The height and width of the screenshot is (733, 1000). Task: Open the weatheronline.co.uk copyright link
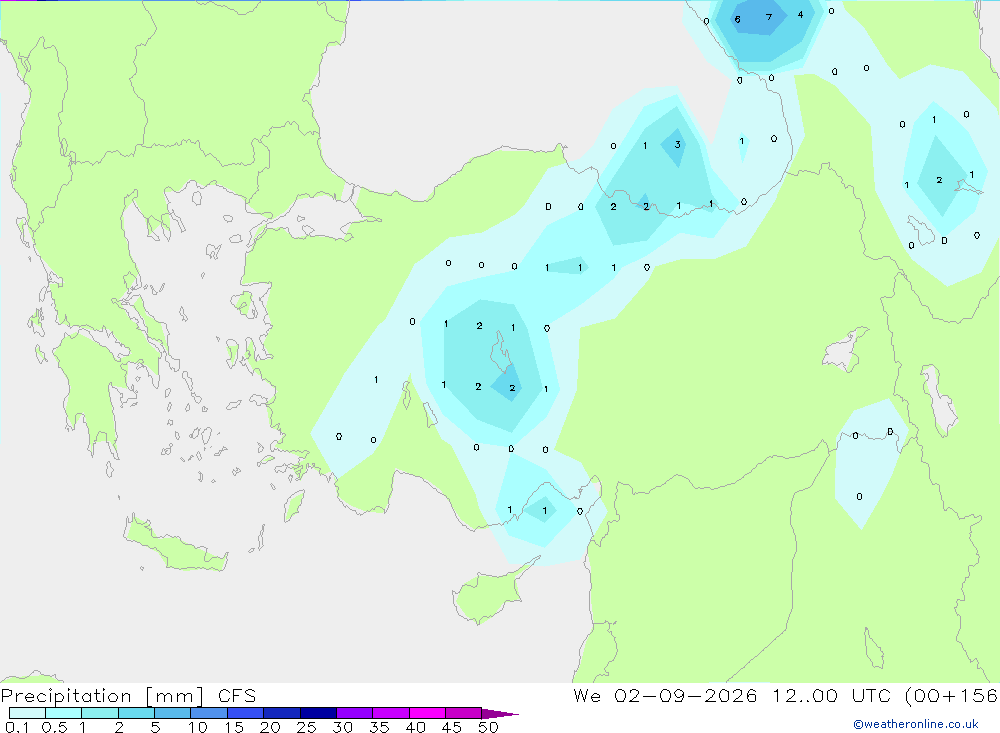tap(916, 724)
